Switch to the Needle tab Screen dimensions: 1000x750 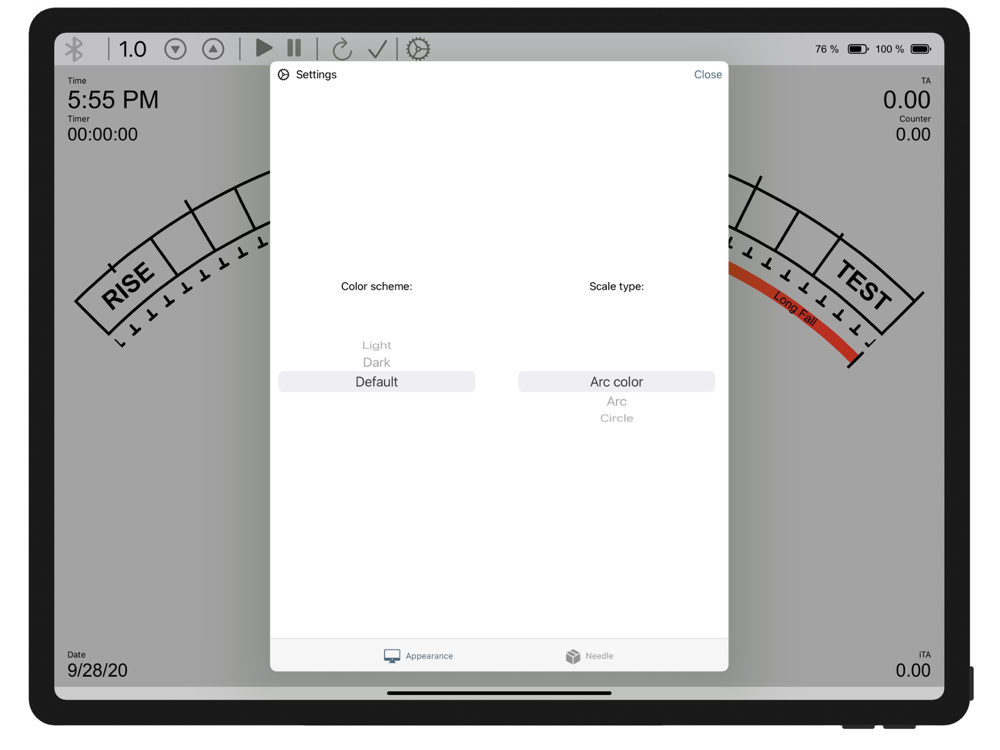(589, 656)
